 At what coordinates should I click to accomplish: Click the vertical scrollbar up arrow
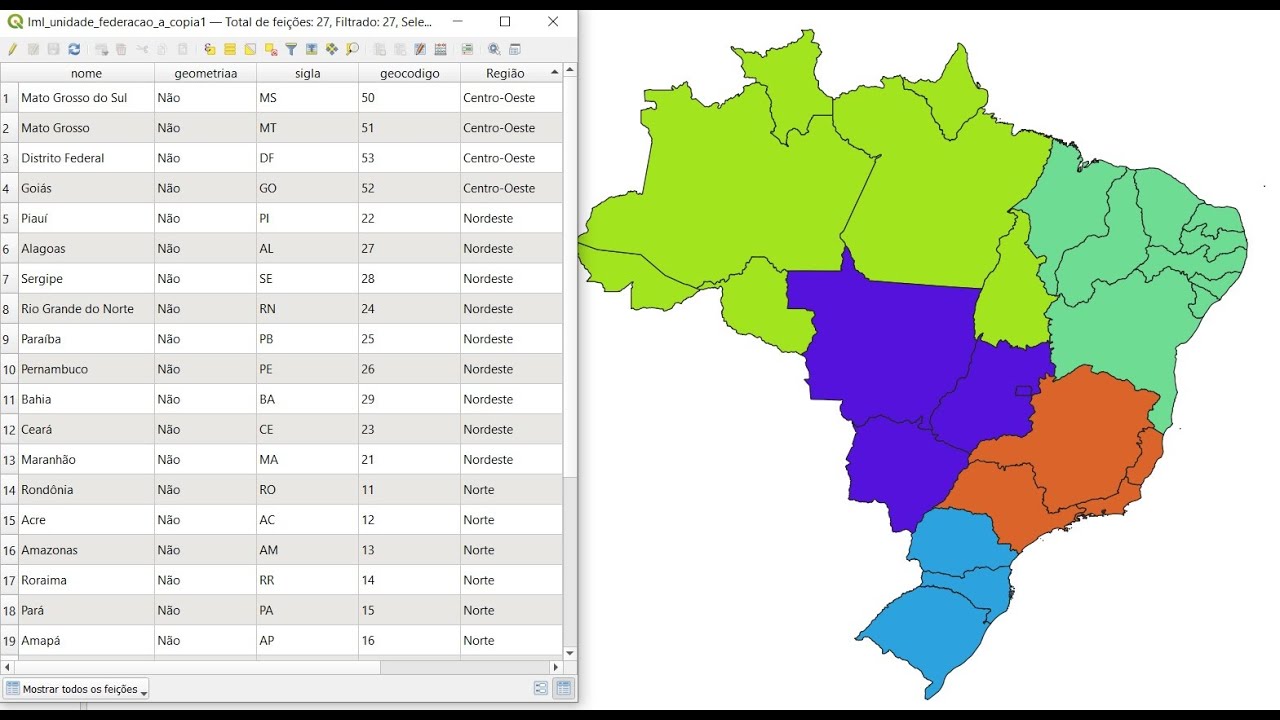pyautogui.click(x=570, y=70)
